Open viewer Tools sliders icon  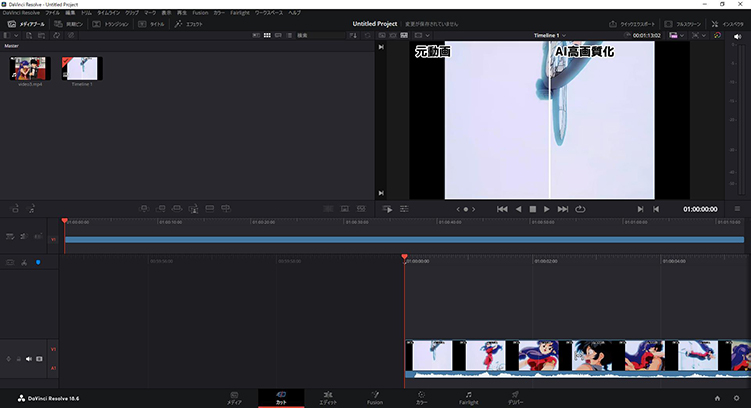coord(404,209)
